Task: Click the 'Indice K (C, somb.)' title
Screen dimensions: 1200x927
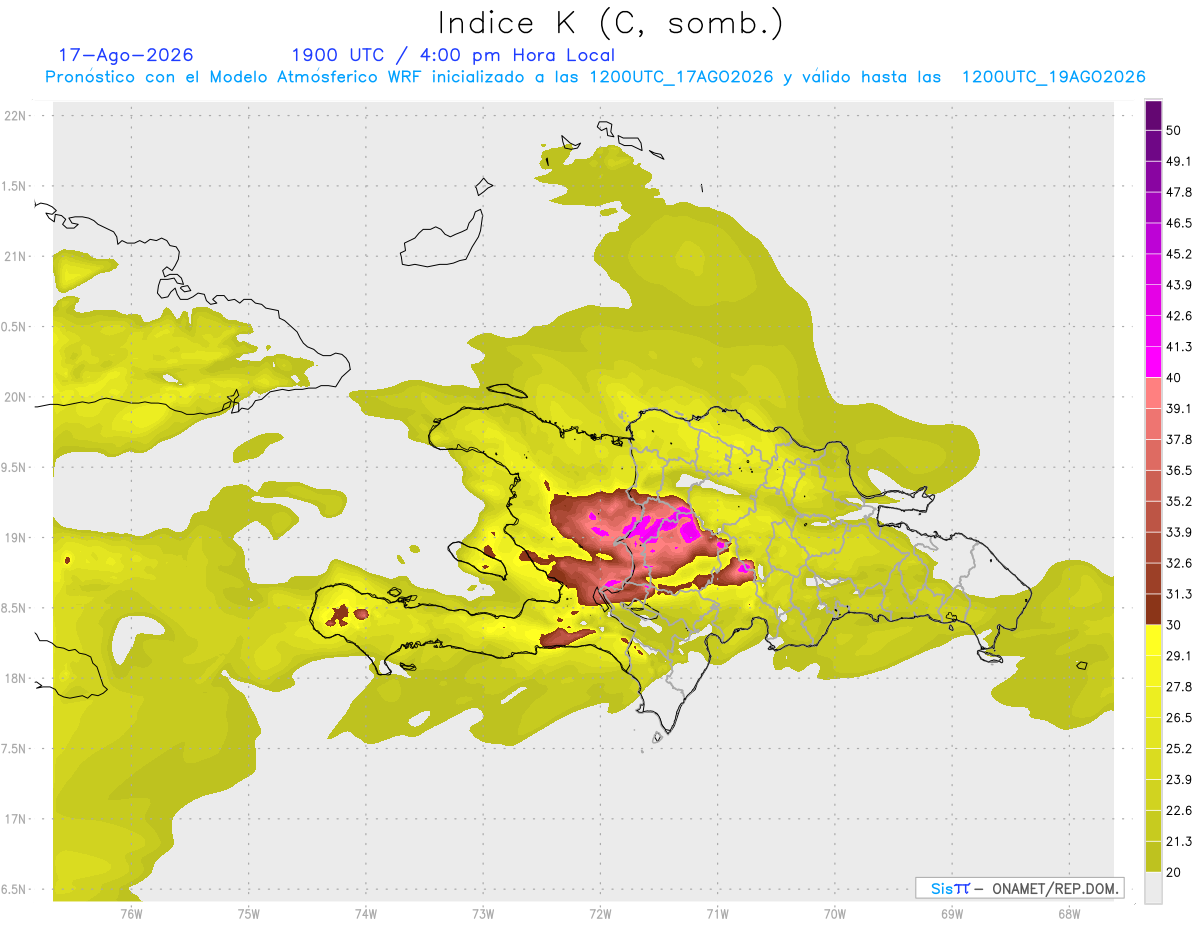Action: click(610, 24)
